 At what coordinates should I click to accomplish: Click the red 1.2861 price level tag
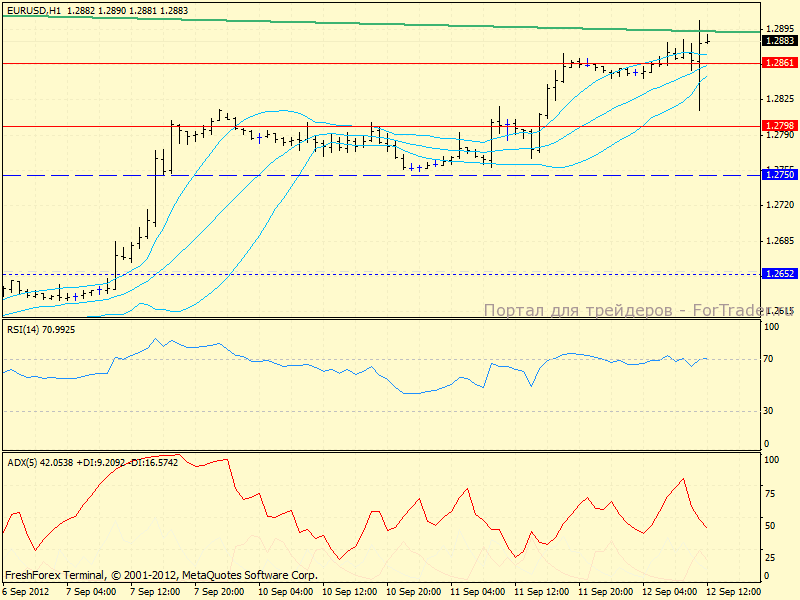pos(779,63)
